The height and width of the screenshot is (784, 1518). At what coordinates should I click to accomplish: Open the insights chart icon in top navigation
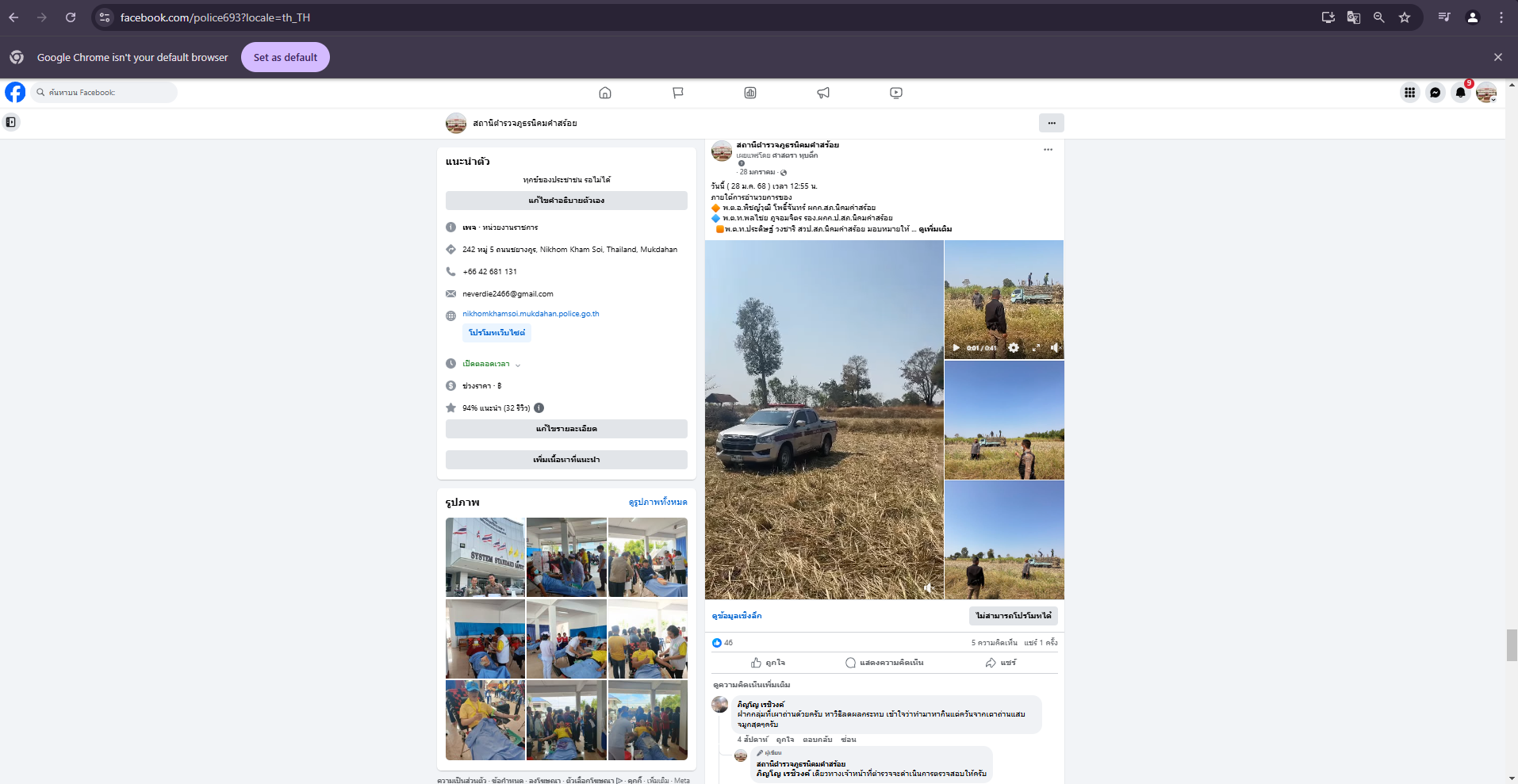click(x=750, y=93)
